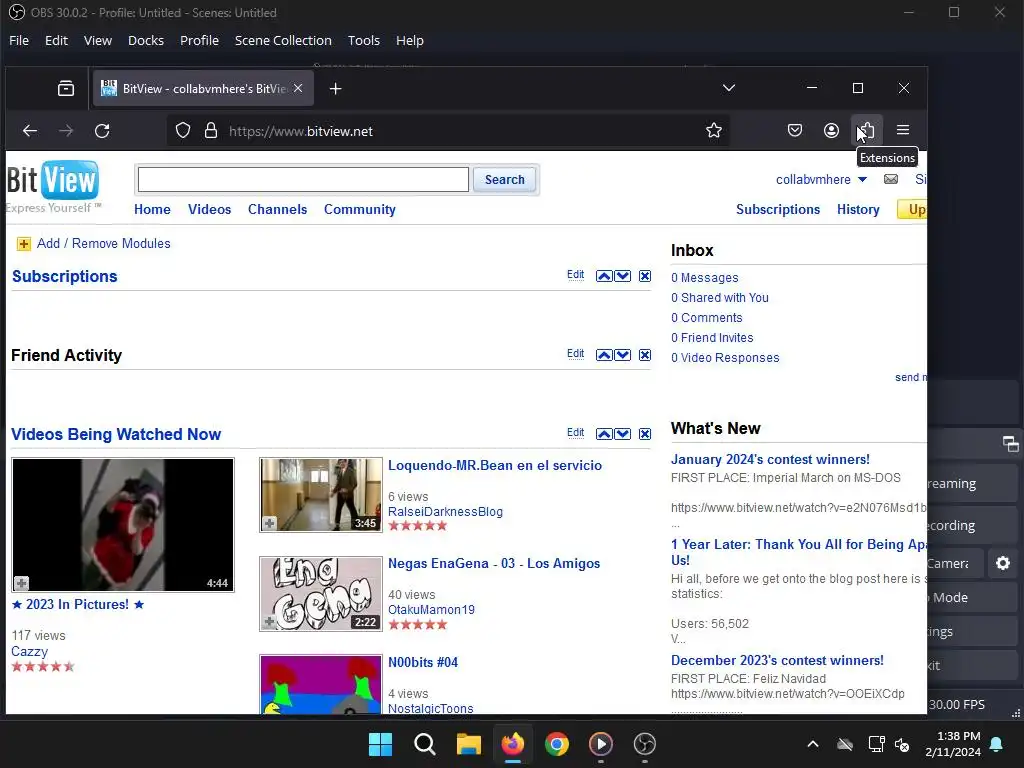Play the 2023 In Pictures video thumbnail

point(123,524)
